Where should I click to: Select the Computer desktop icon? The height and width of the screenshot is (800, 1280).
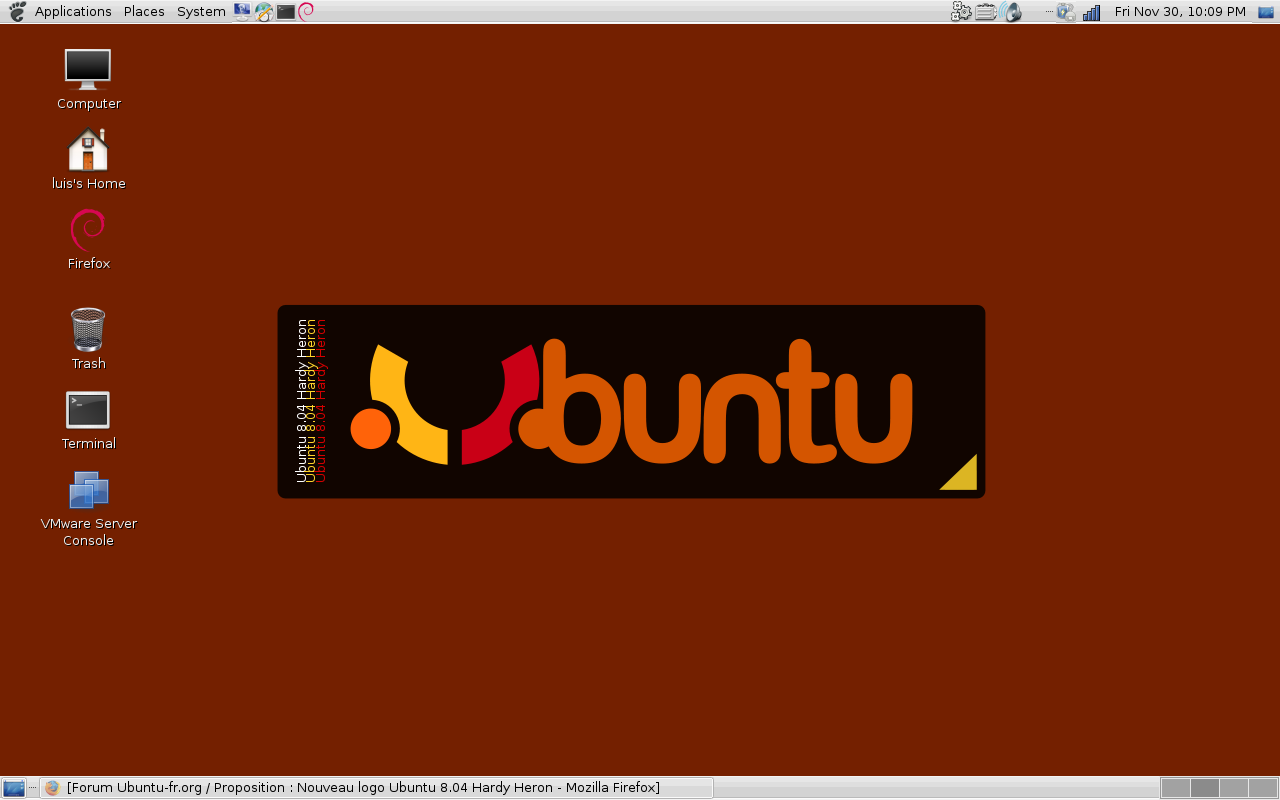[88, 79]
